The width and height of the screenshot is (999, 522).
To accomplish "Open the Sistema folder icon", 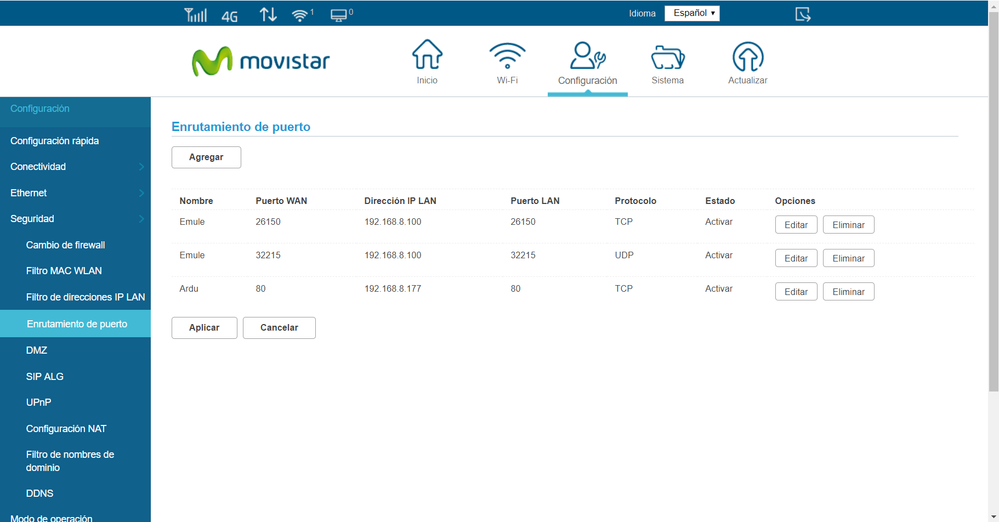I will point(667,56).
